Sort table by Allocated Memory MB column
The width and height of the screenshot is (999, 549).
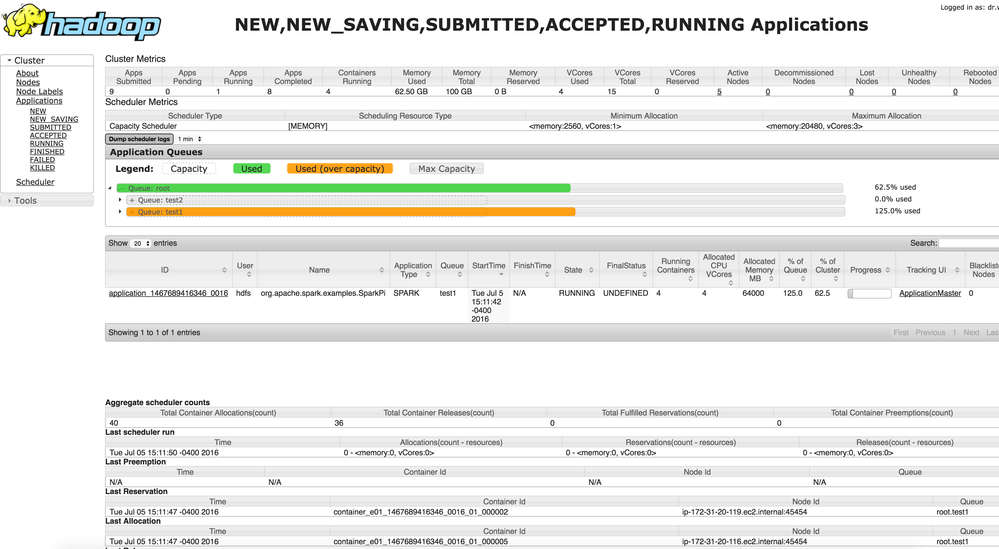coord(759,270)
